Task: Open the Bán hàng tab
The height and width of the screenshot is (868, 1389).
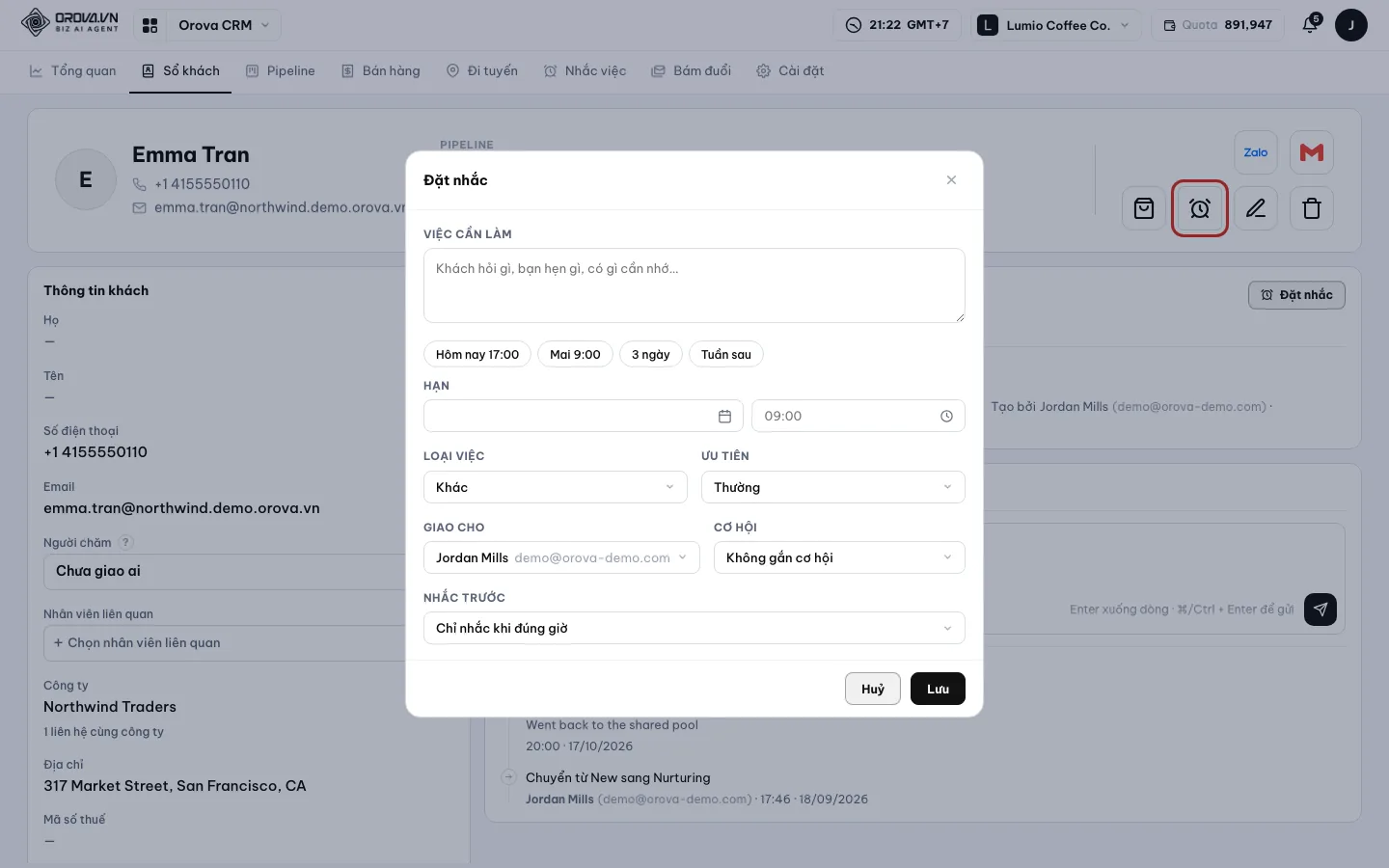Action: pyautogui.click(x=381, y=71)
